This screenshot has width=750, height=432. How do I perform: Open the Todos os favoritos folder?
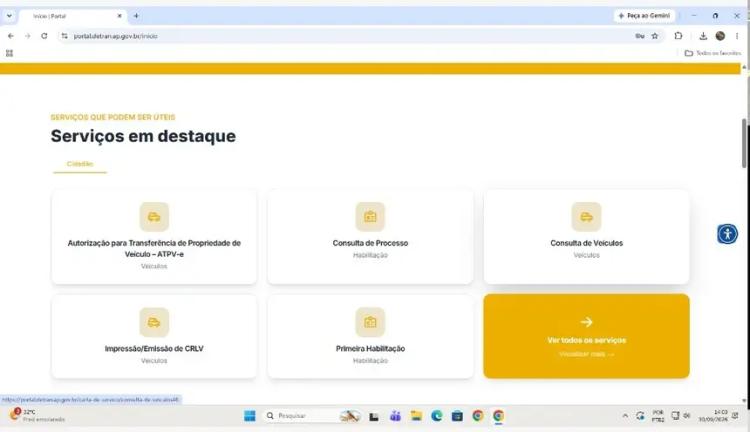coord(713,53)
